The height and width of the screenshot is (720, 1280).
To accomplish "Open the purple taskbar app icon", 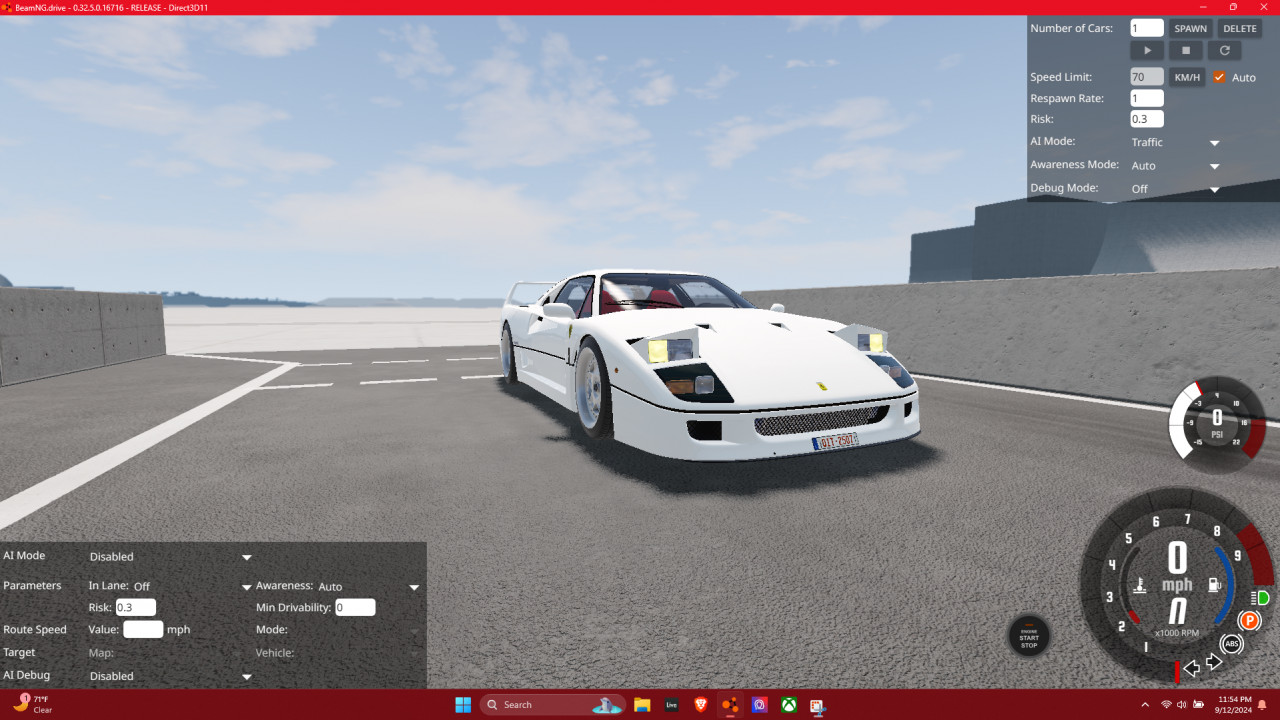I will click(x=760, y=705).
